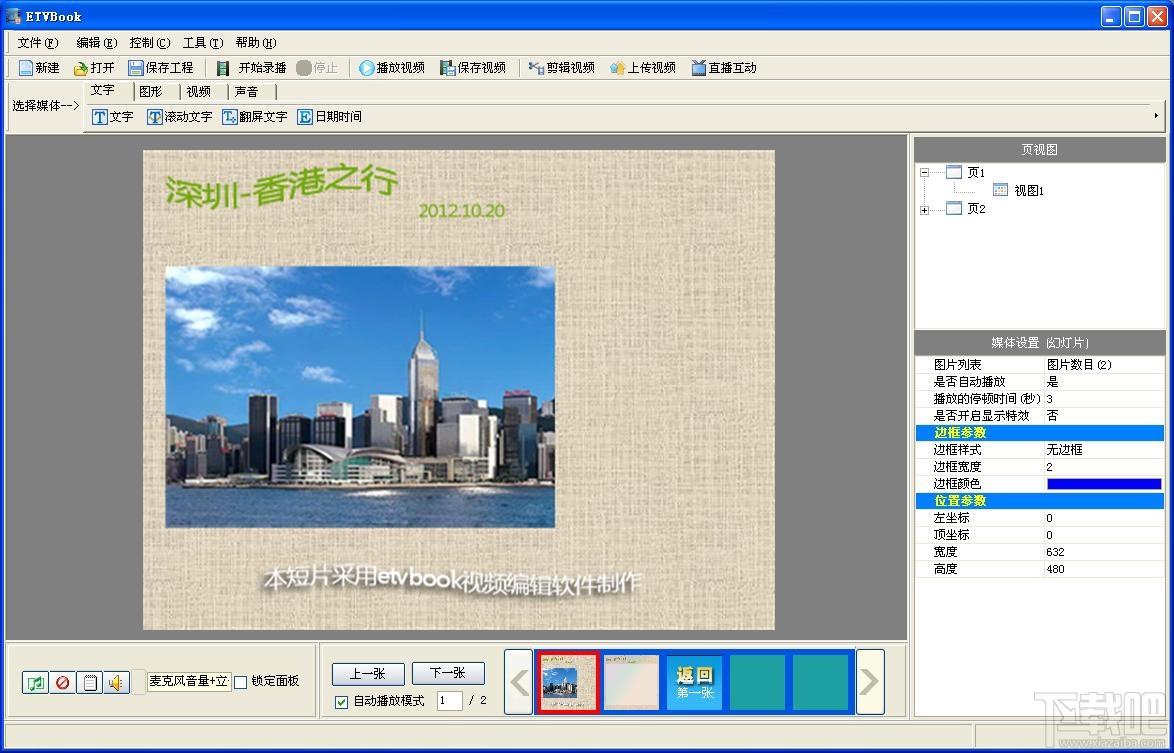Show previous thumbnails with left arrow
This screenshot has height=753, width=1174.
click(x=519, y=682)
